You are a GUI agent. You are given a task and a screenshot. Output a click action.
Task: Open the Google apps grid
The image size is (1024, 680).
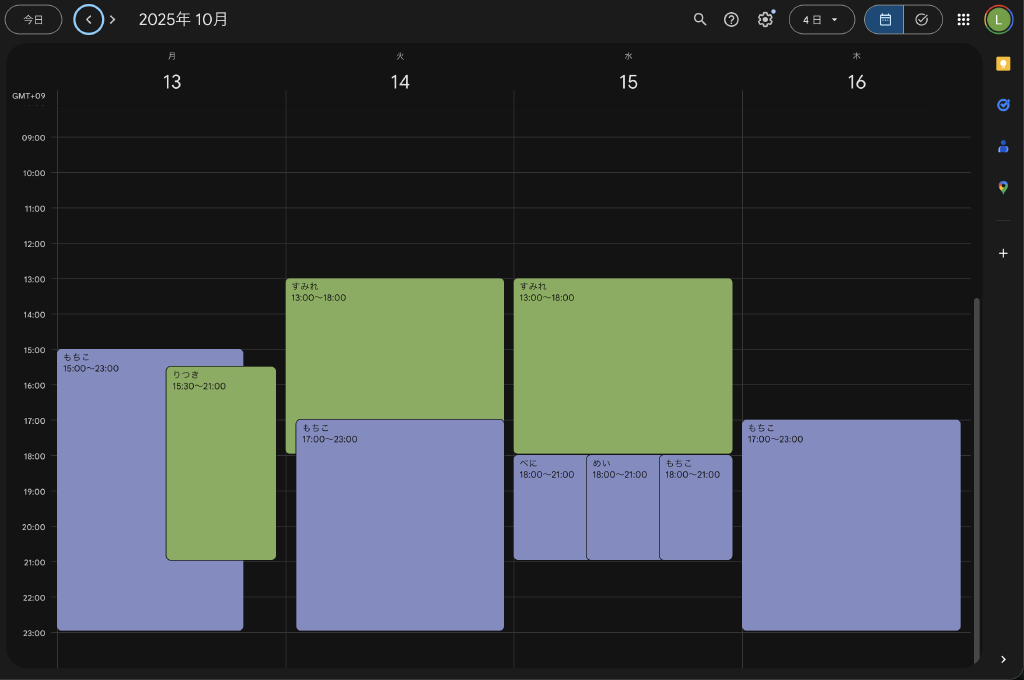[x=963, y=20]
